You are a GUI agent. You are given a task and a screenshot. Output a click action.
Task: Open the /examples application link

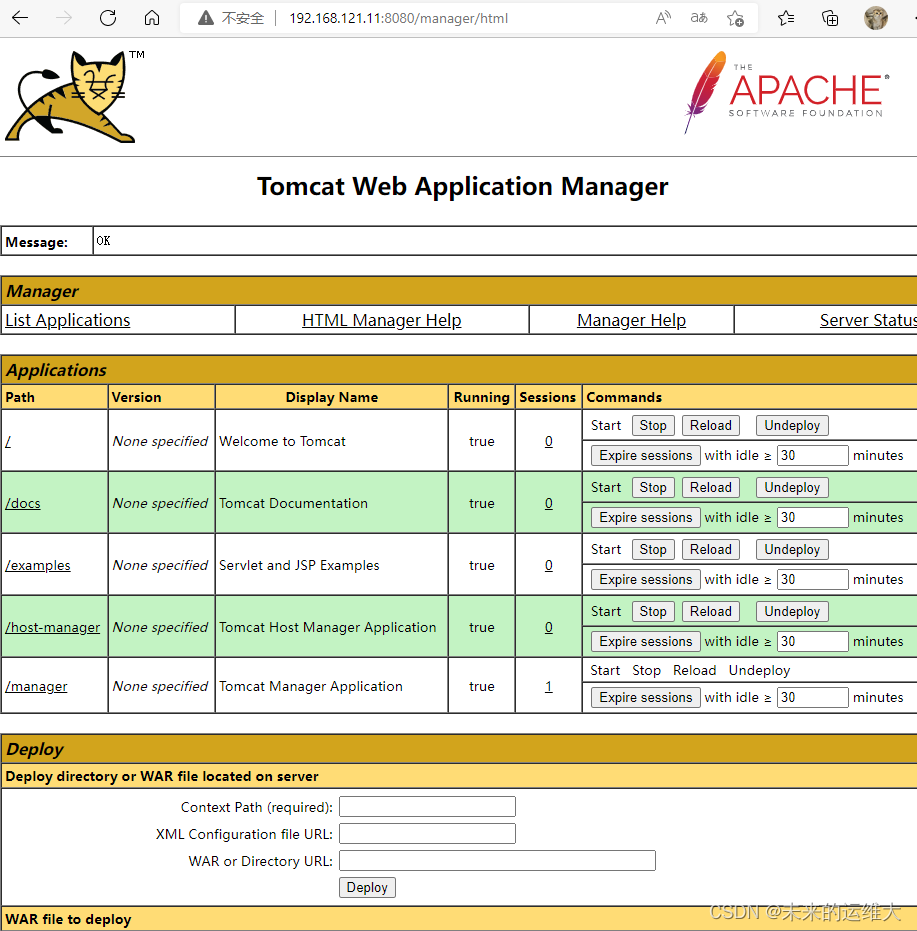38,565
